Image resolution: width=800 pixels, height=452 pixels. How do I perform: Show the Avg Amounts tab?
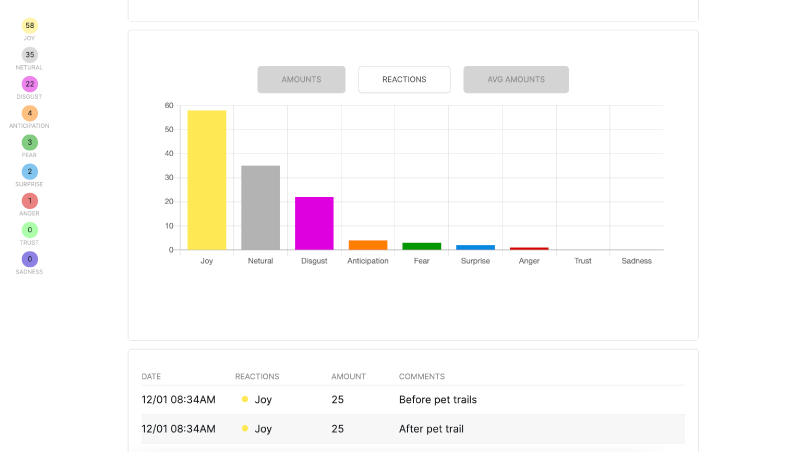pyautogui.click(x=516, y=80)
